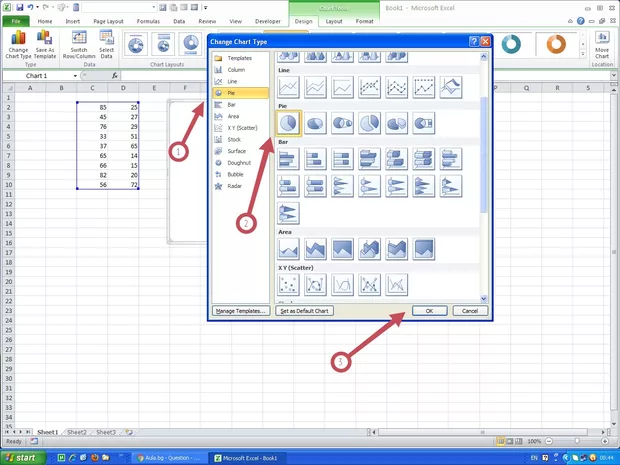
Task: Select 3-D Line chart subtype
Action: tap(450, 87)
